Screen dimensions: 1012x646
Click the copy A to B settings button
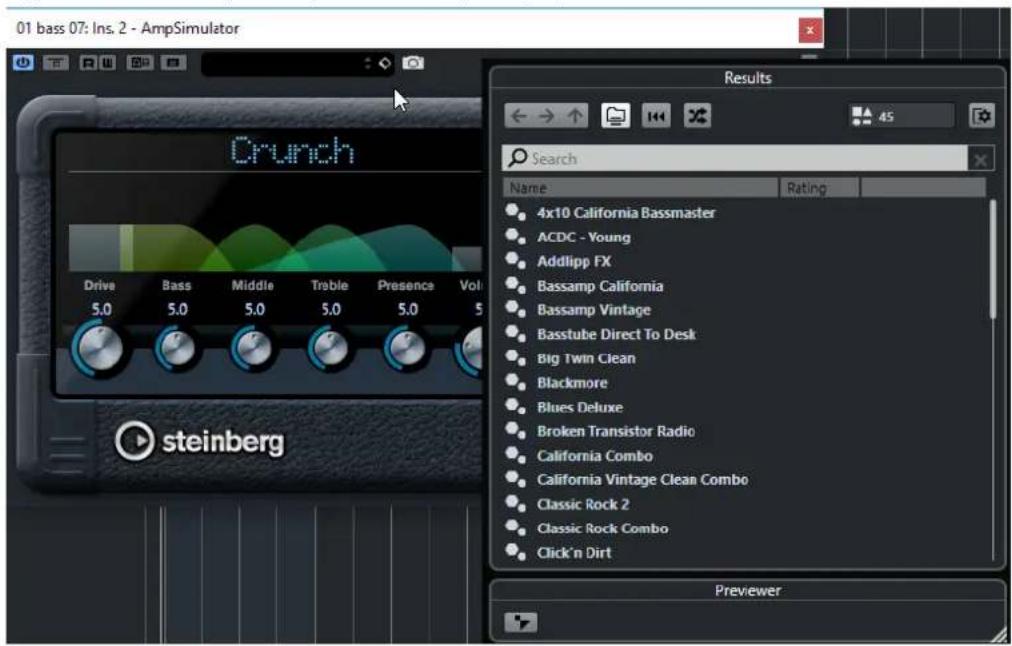(173, 63)
